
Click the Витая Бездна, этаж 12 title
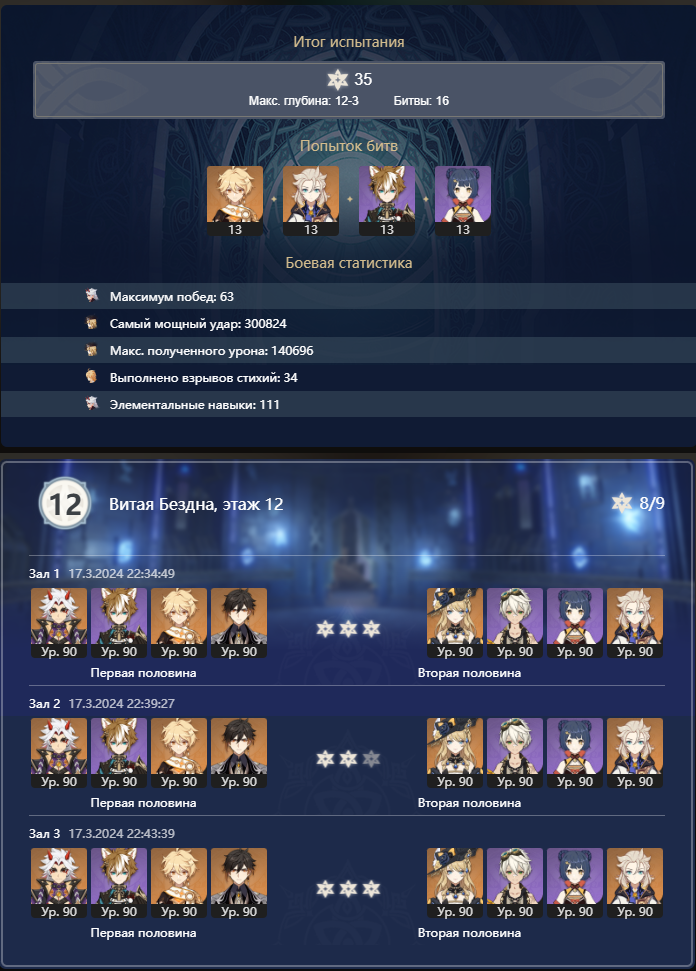[x=196, y=504]
